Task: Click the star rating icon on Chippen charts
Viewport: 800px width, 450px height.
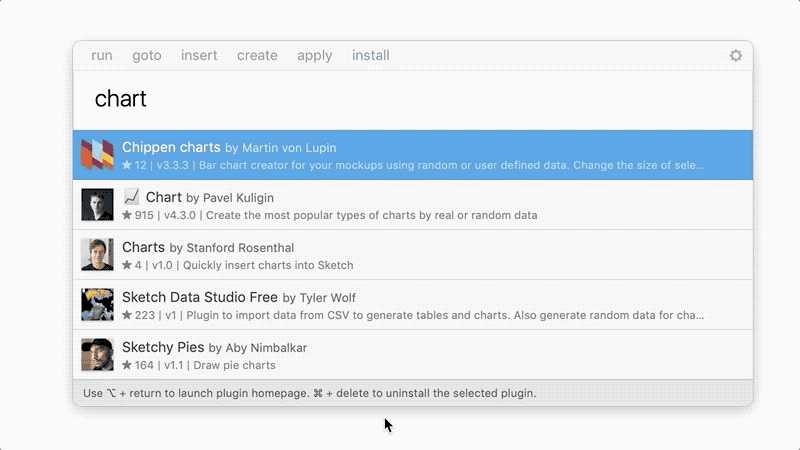Action: point(127,165)
